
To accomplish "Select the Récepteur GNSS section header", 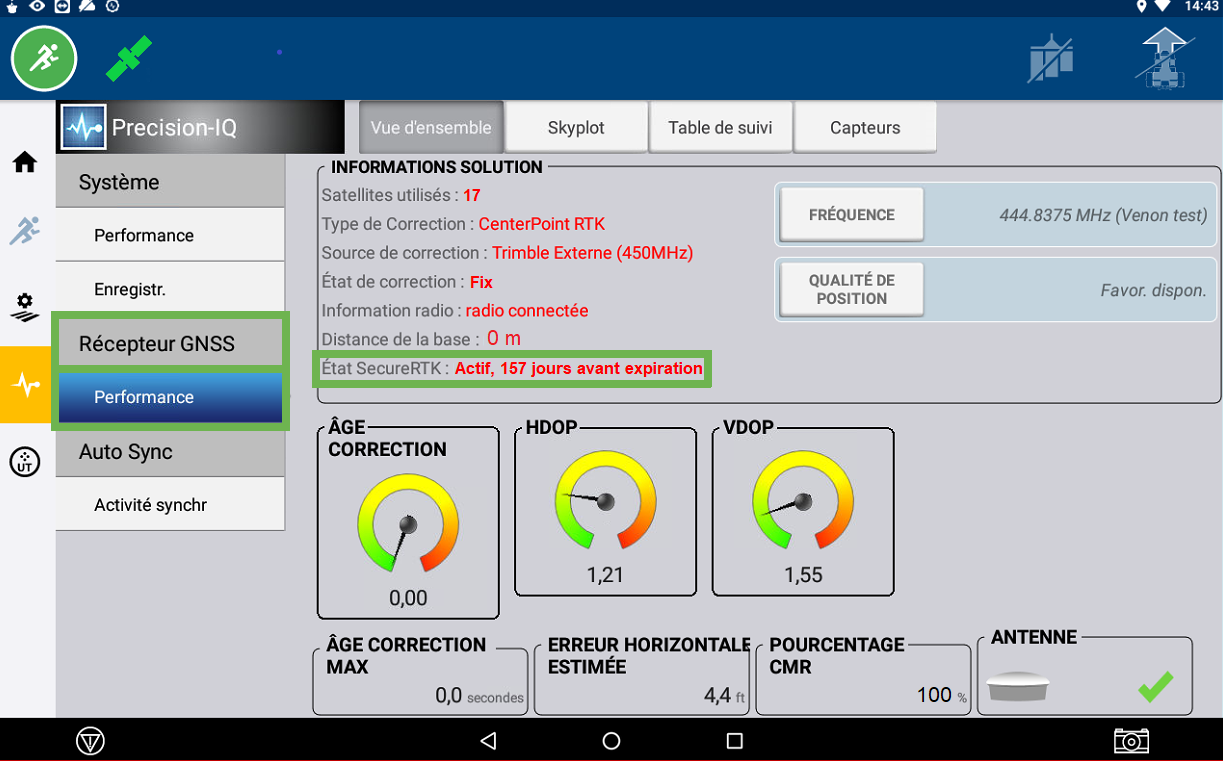I will pos(170,343).
